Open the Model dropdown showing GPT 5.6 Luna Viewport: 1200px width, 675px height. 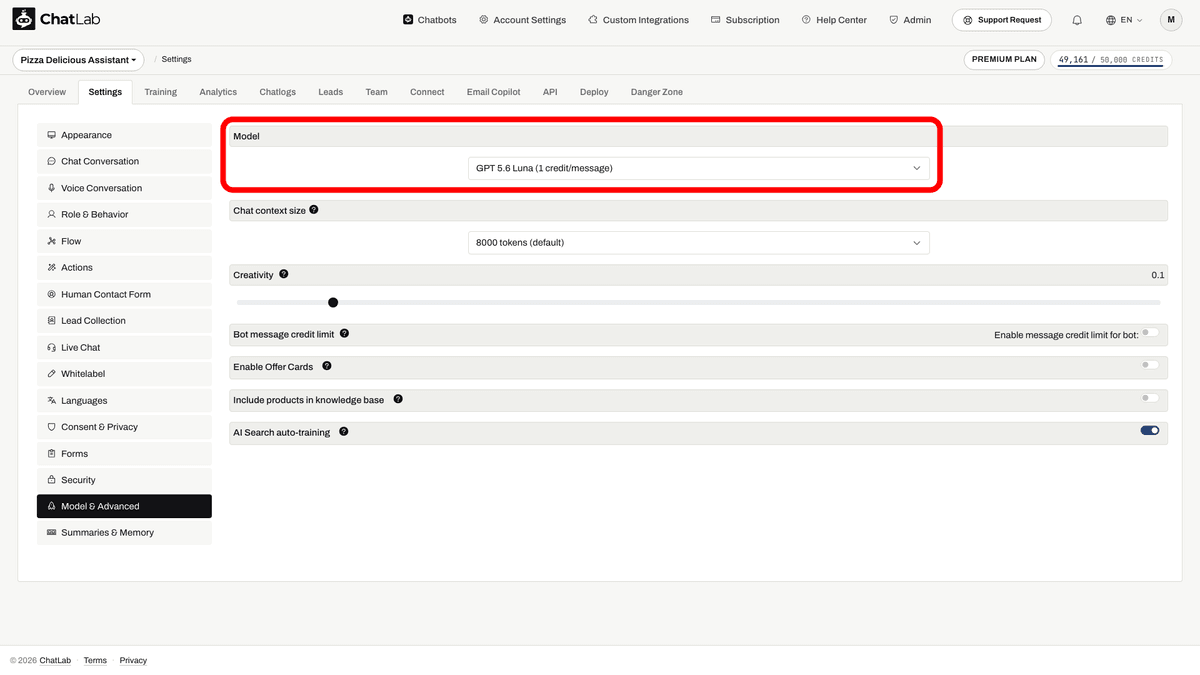[x=699, y=168]
